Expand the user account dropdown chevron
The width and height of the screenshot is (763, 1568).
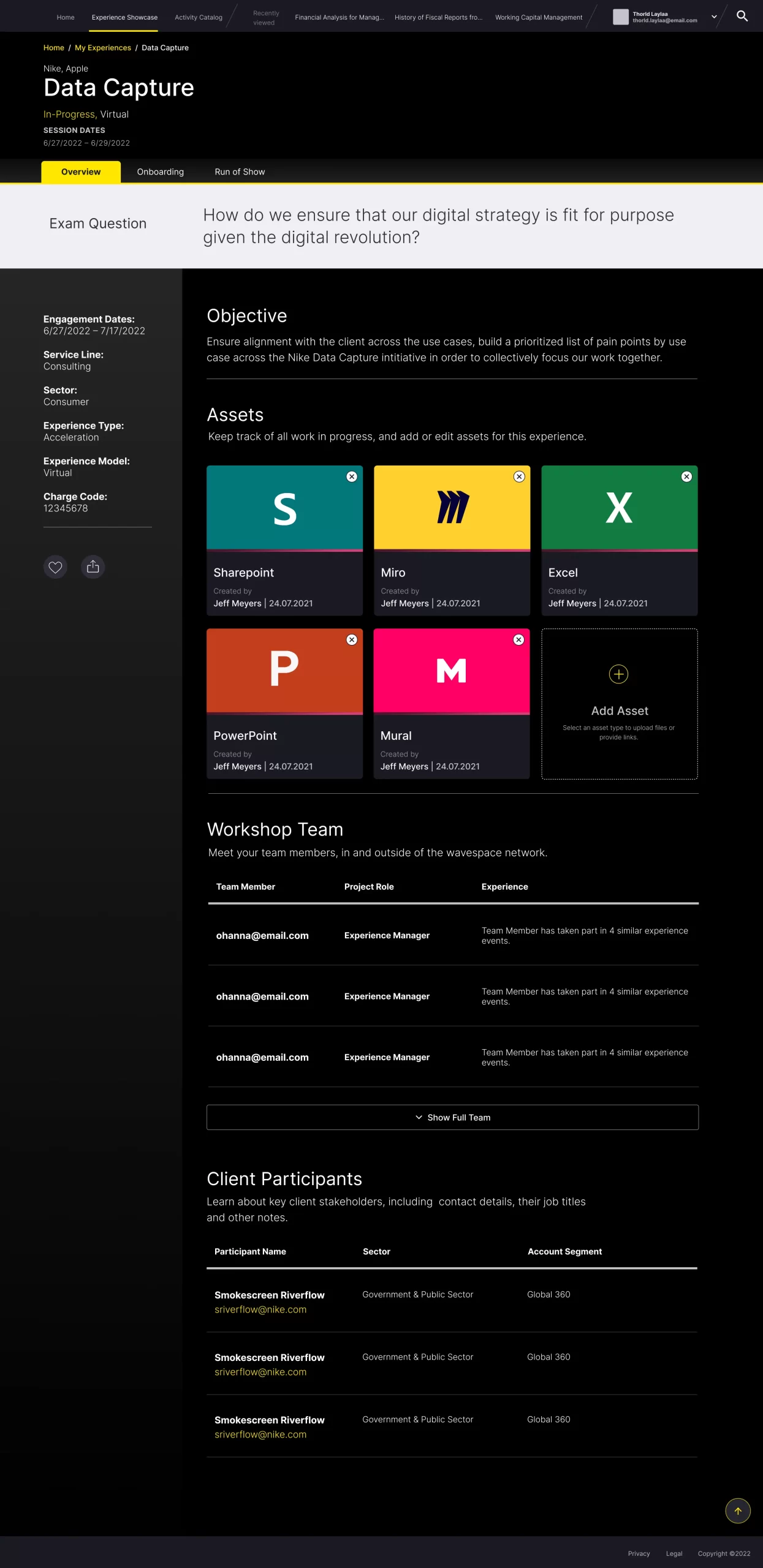(714, 17)
